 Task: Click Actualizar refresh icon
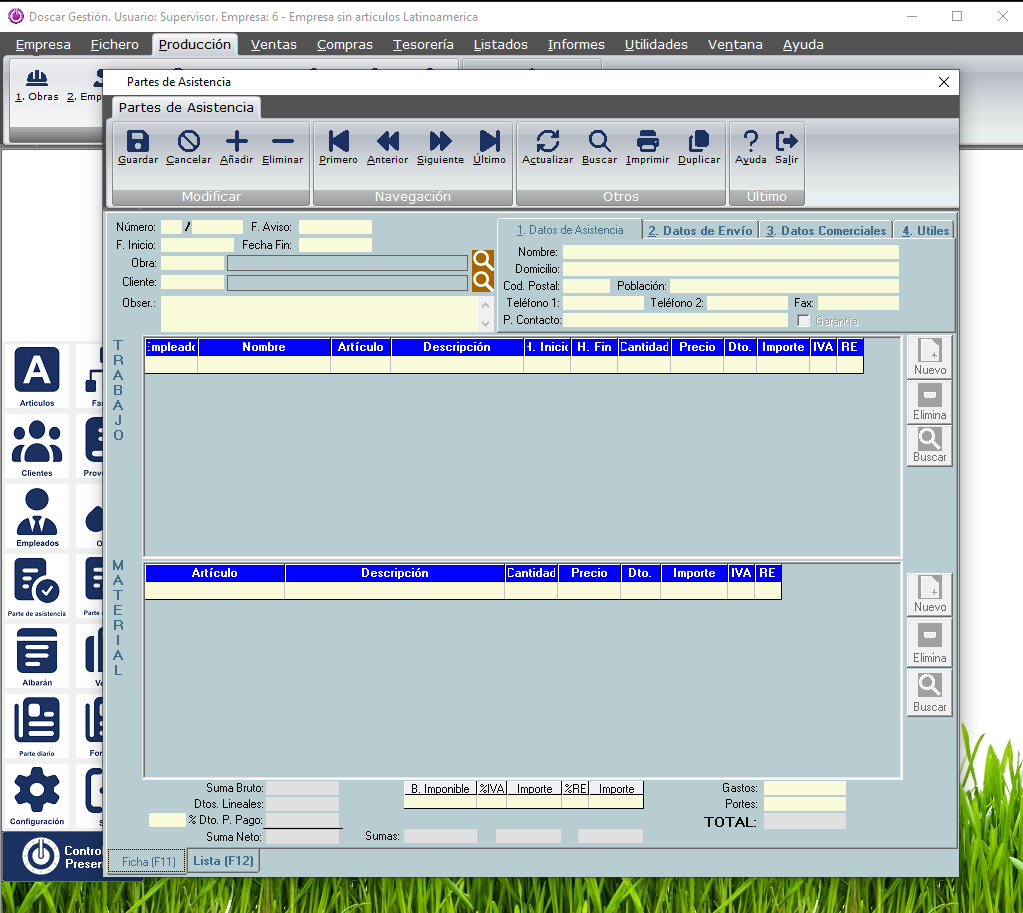(548, 142)
